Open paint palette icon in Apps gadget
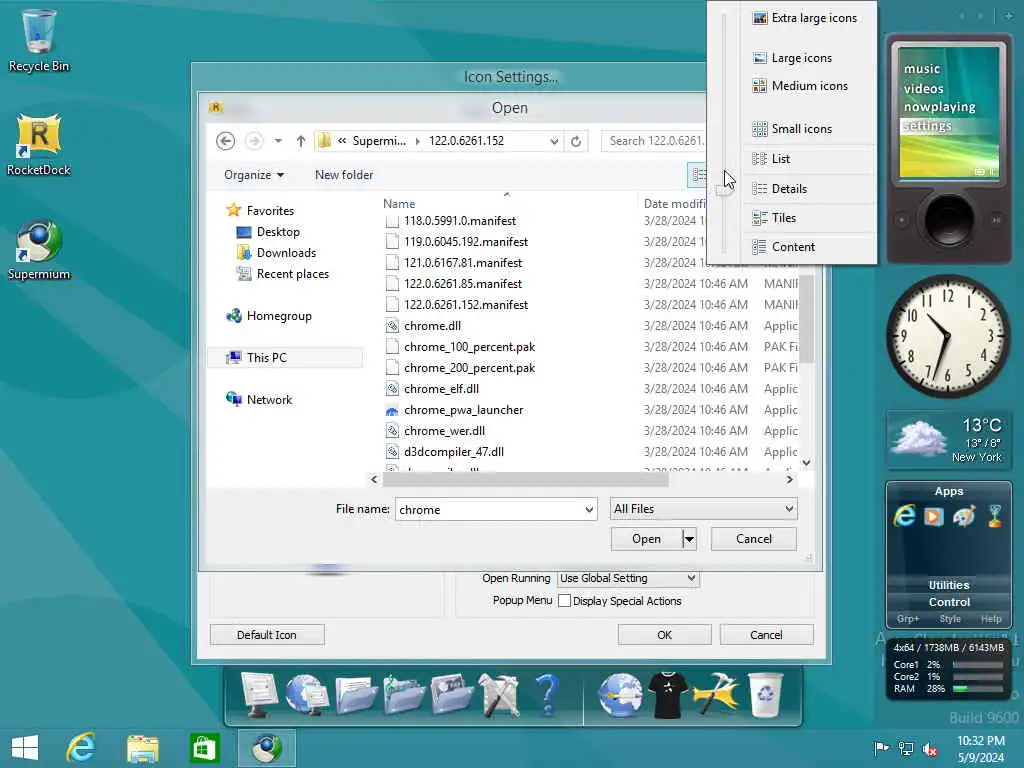This screenshot has width=1024, height=768. (x=964, y=516)
